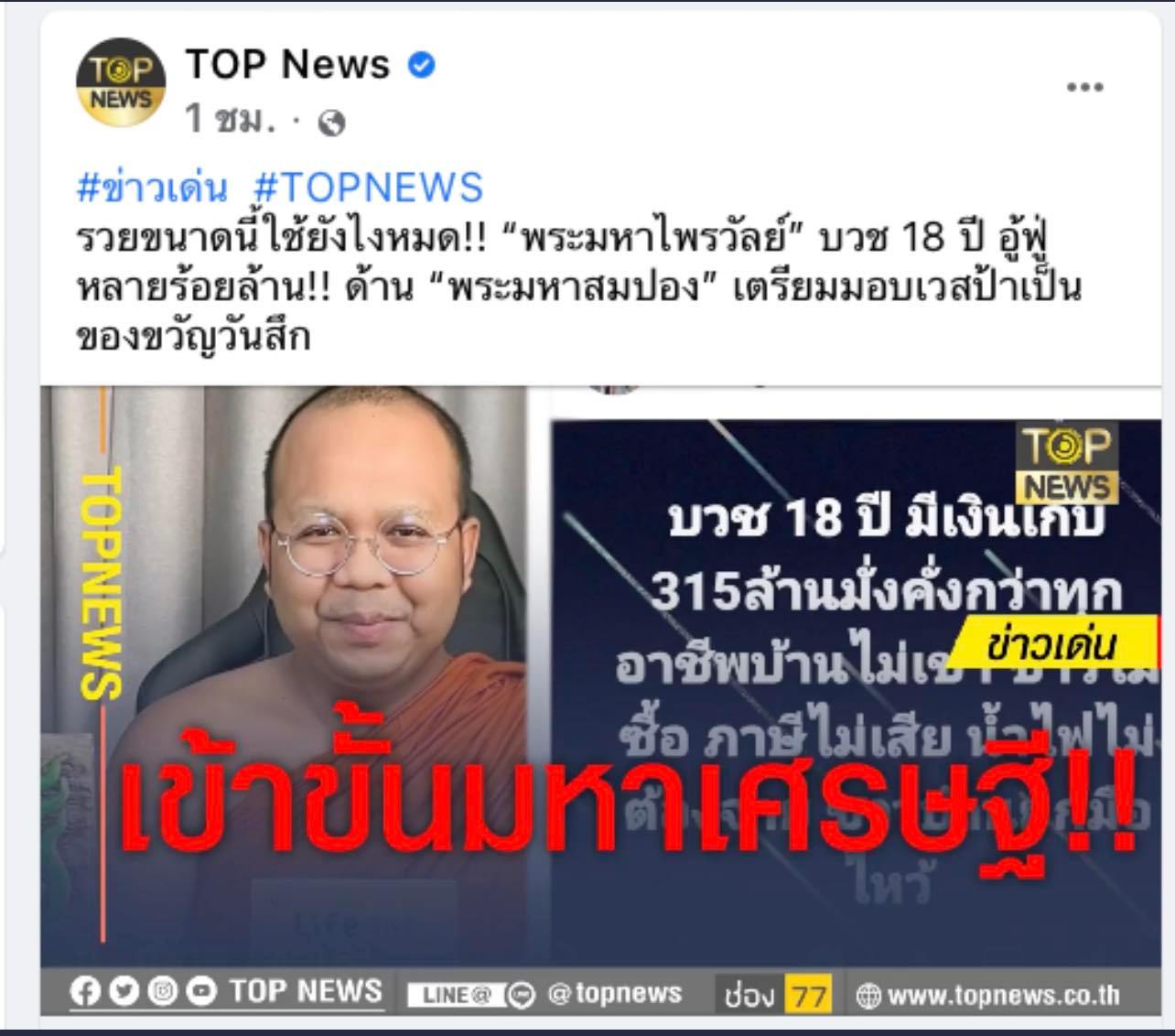Open the TOP News page name link

287,64
